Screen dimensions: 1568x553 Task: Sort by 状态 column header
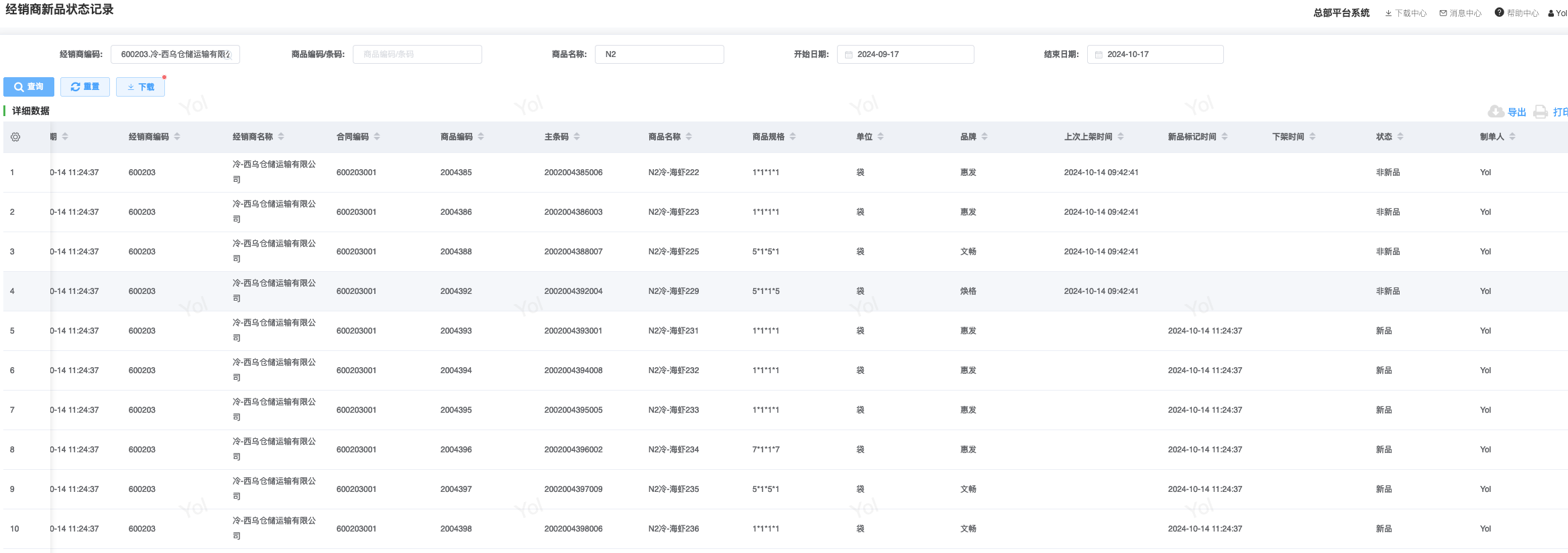pyautogui.click(x=1400, y=137)
